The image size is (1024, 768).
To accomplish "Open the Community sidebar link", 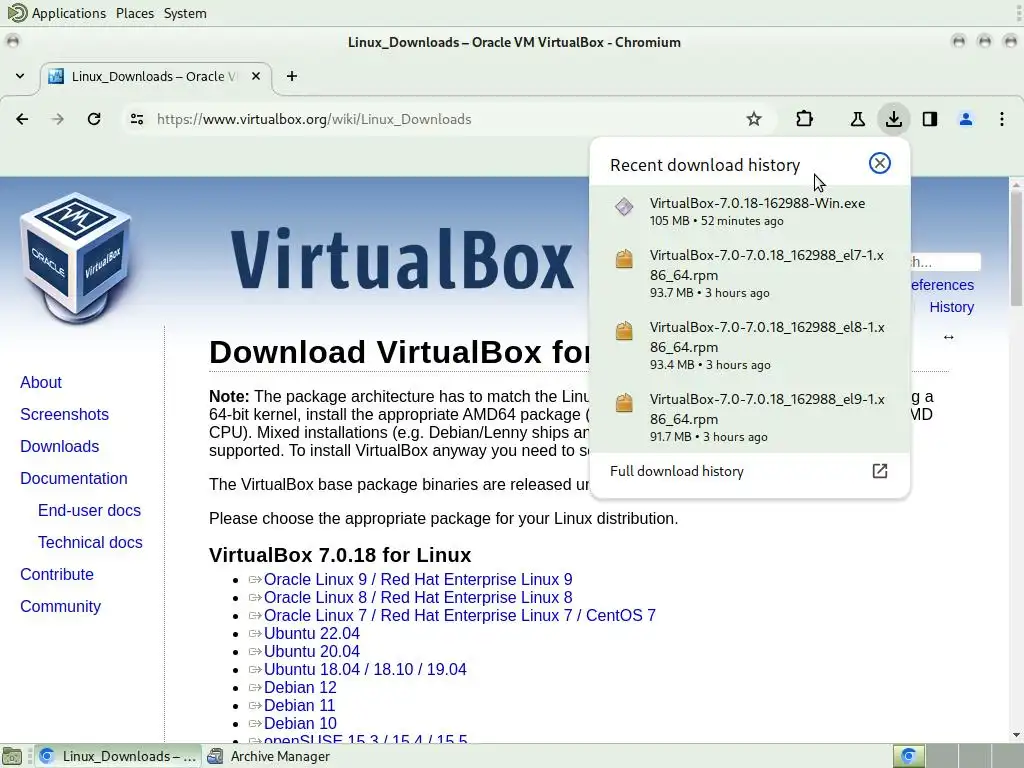I will tap(60, 606).
